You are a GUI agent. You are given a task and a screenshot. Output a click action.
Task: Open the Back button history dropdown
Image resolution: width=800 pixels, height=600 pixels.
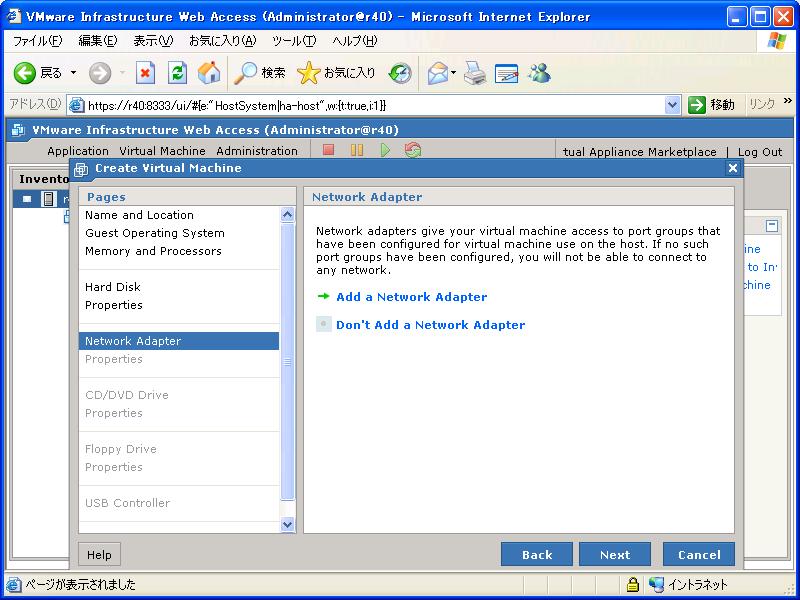pyautogui.click(x=73, y=73)
